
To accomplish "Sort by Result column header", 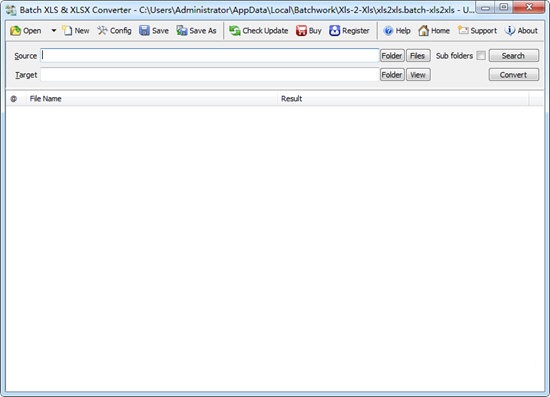I will pyautogui.click(x=403, y=99).
